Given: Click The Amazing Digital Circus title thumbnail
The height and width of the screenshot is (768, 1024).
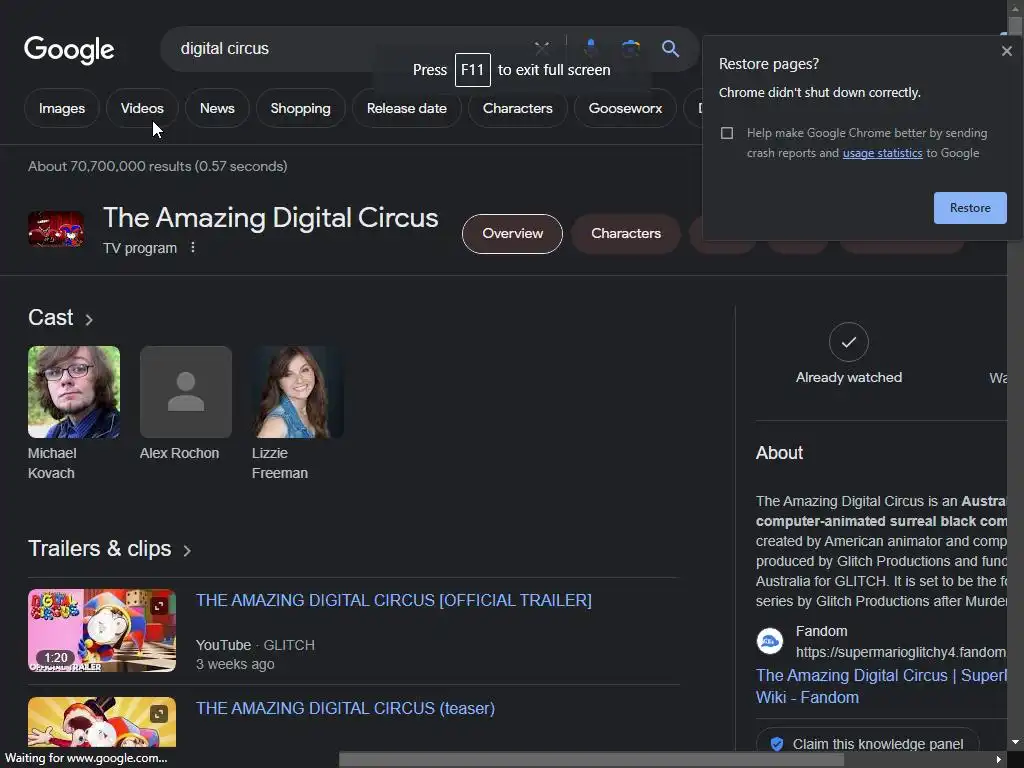Looking at the screenshot, I should (56, 229).
